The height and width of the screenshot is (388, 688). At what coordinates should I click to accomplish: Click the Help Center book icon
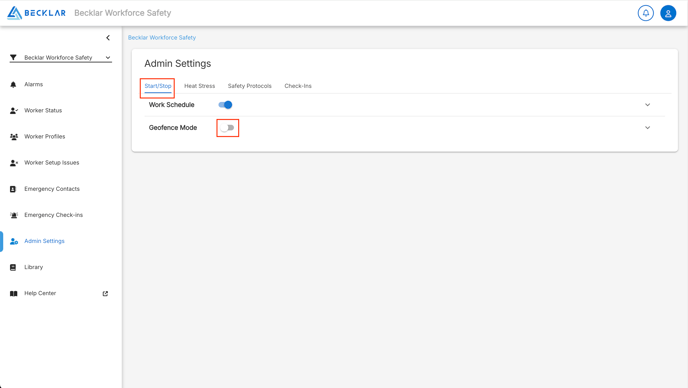pos(14,293)
